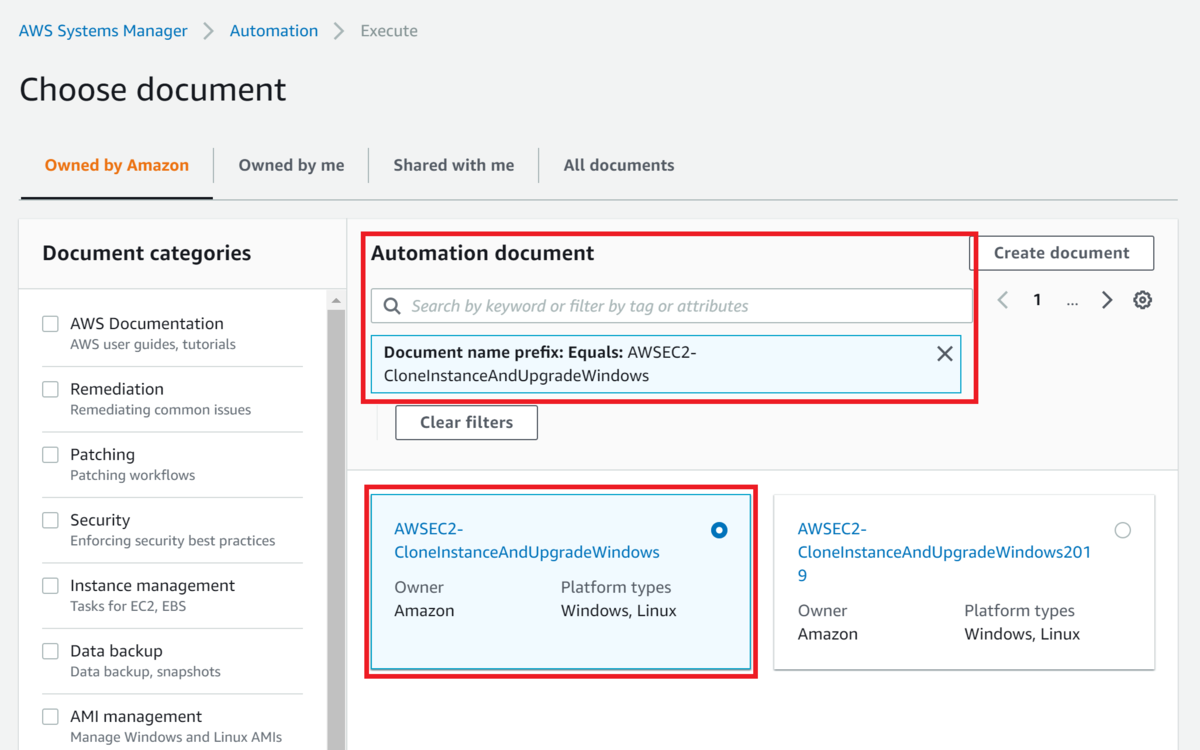Viewport: 1200px width, 750px height.
Task: Check the Patching category
Action: tap(50, 455)
